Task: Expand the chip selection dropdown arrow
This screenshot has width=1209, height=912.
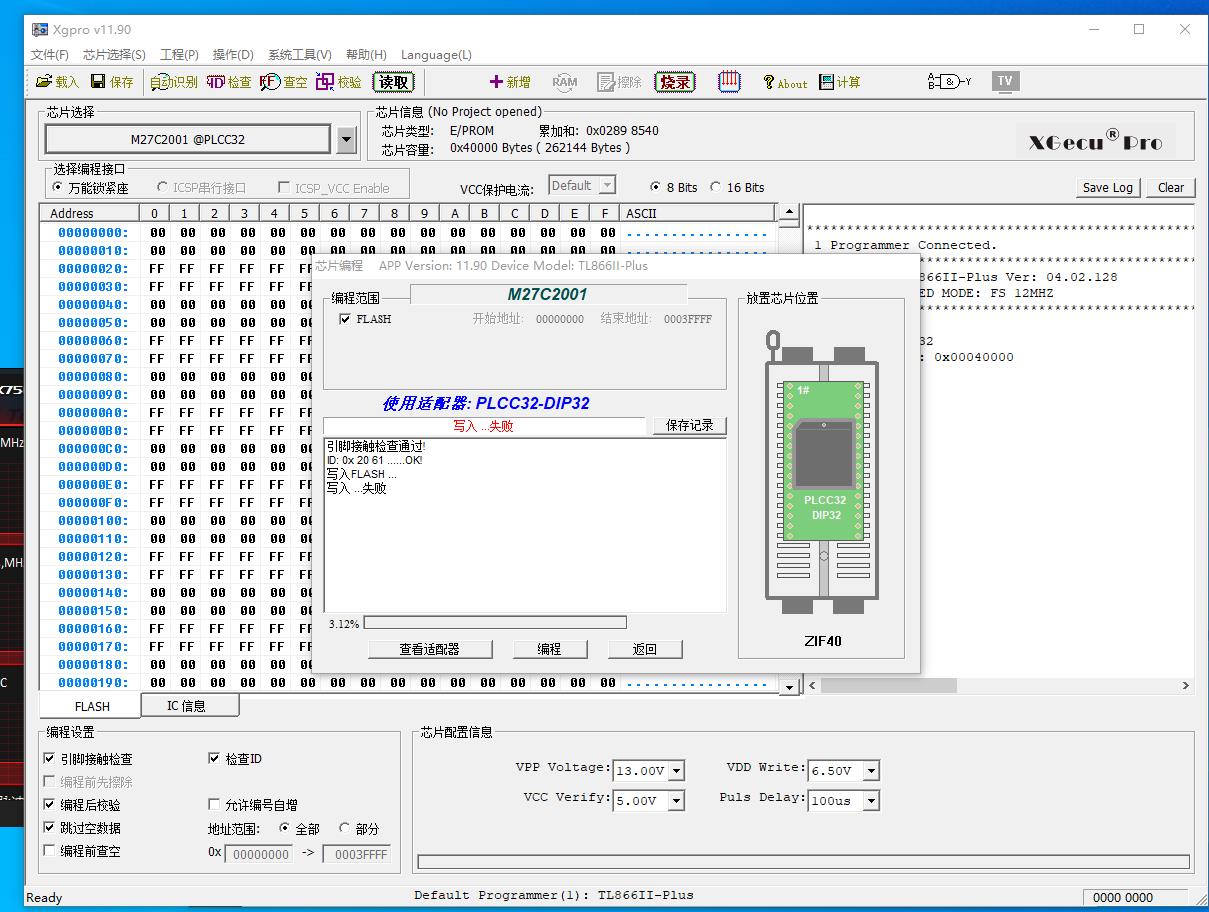Action: tap(346, 140)
